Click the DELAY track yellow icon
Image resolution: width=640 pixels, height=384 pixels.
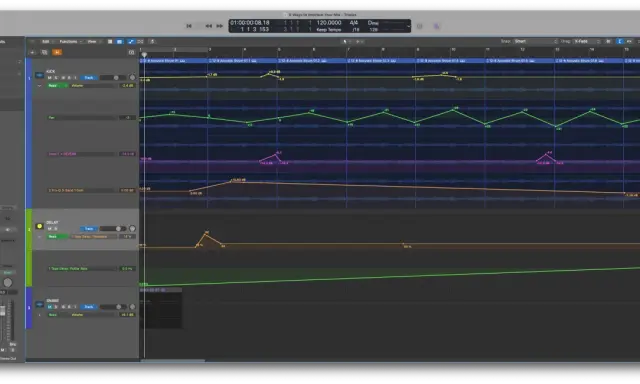(40, 226)
